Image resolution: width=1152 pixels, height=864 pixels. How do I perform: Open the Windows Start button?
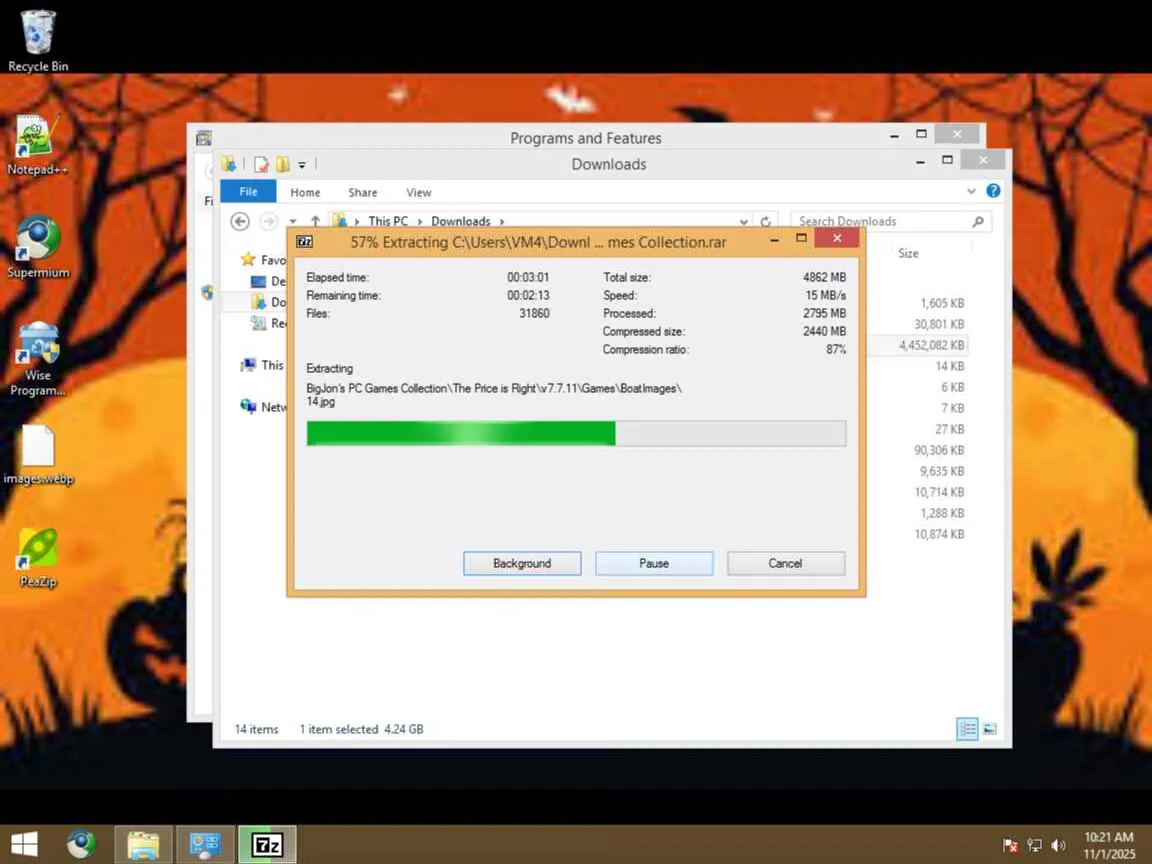coord(24,844)
